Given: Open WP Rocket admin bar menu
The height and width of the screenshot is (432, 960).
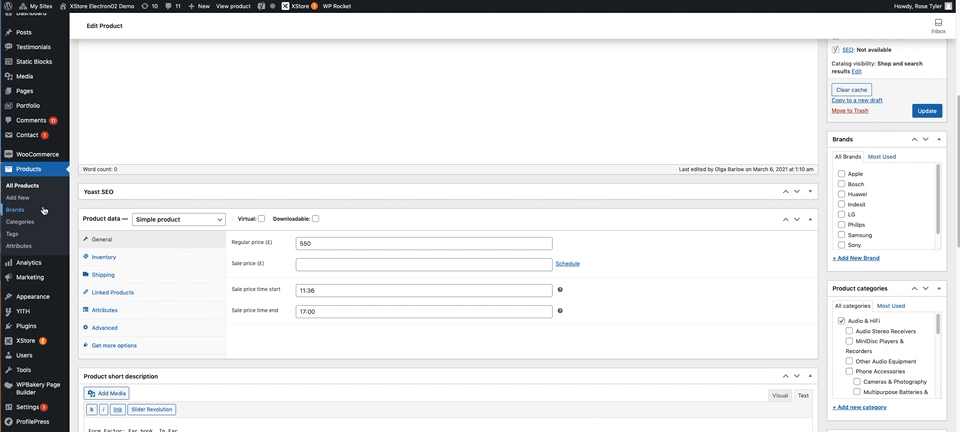Looking at the screenshot, I should [x=337, y=6].
